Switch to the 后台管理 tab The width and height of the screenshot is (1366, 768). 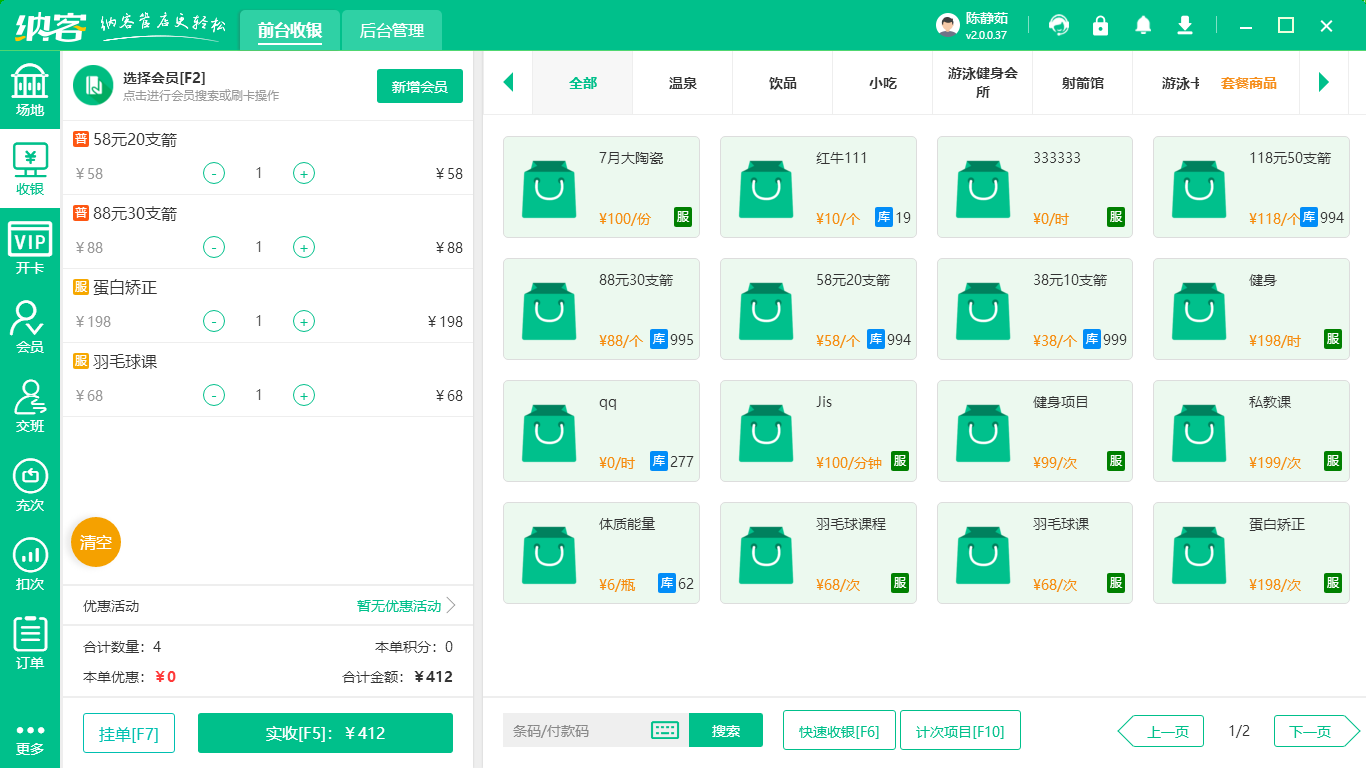(x=391, y=31)
